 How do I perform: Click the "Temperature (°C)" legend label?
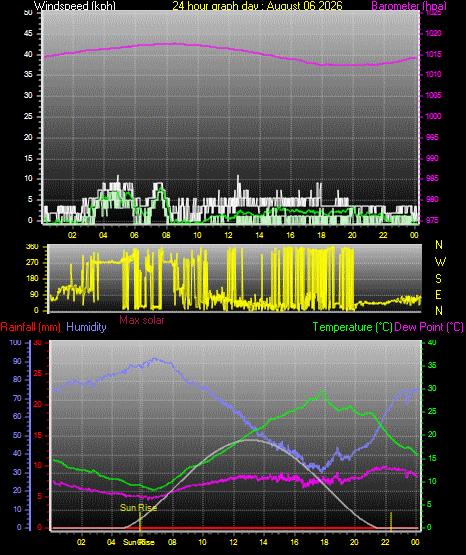(352, 327)
